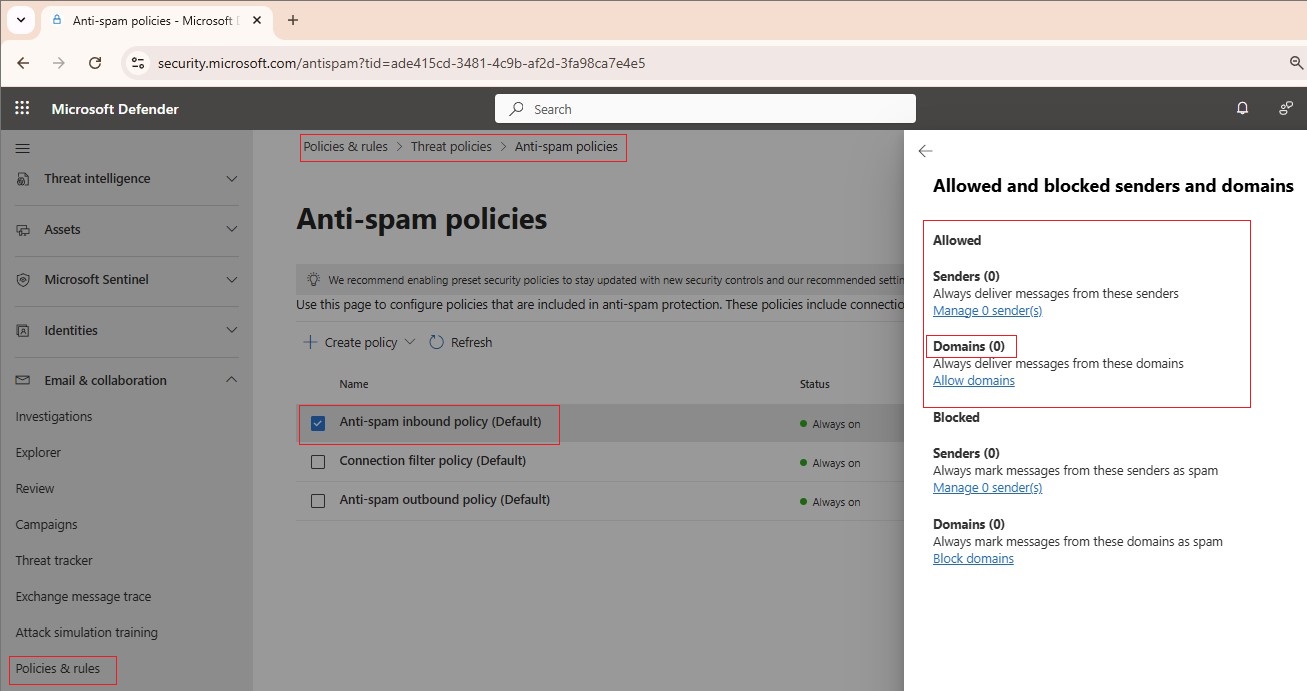Open Anti-spam outbound policy (Default) row name
Screen dimensions: 1307x691
444,500
